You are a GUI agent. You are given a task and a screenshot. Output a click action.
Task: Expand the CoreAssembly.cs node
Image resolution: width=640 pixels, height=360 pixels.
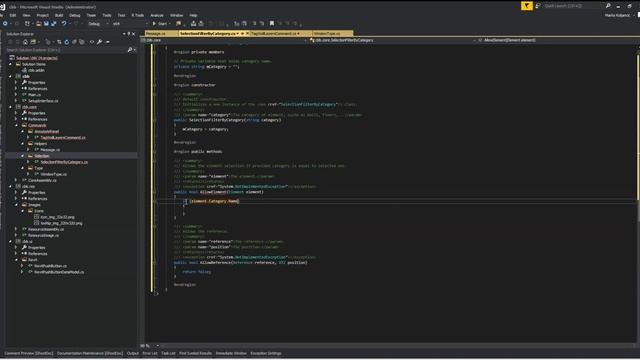[17, 180]
